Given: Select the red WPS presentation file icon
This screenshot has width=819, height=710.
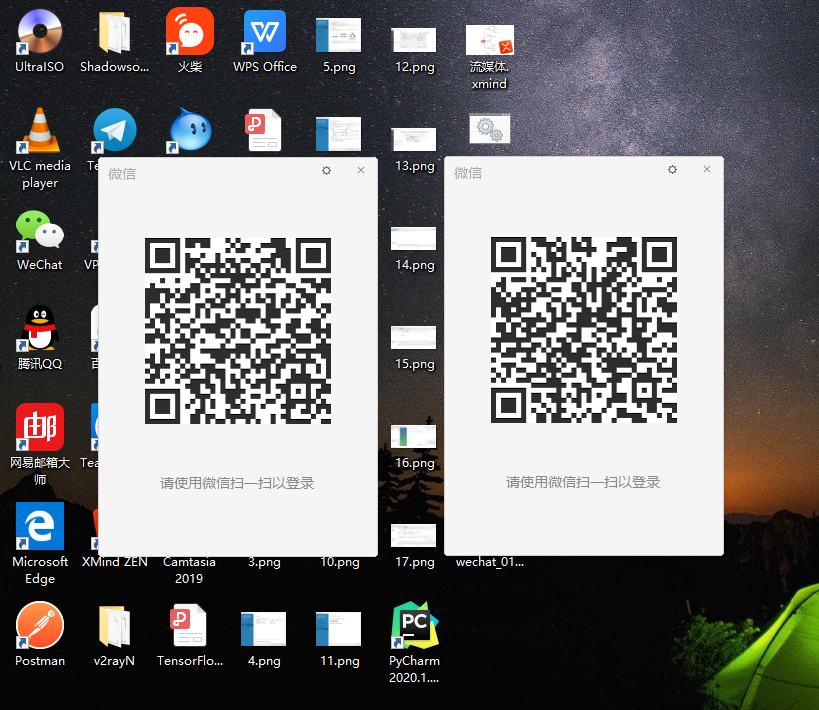Looking at the screenshot, I should pyautogui.click(x=263, y=130).
